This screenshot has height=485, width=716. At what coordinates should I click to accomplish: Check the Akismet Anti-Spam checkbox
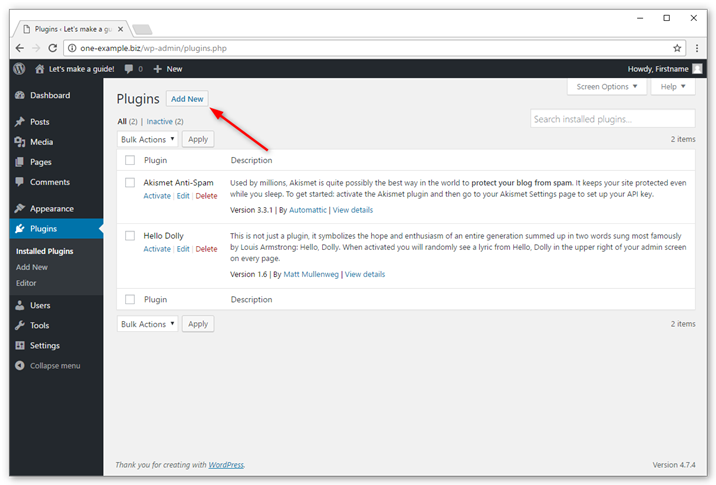point(130,182)
